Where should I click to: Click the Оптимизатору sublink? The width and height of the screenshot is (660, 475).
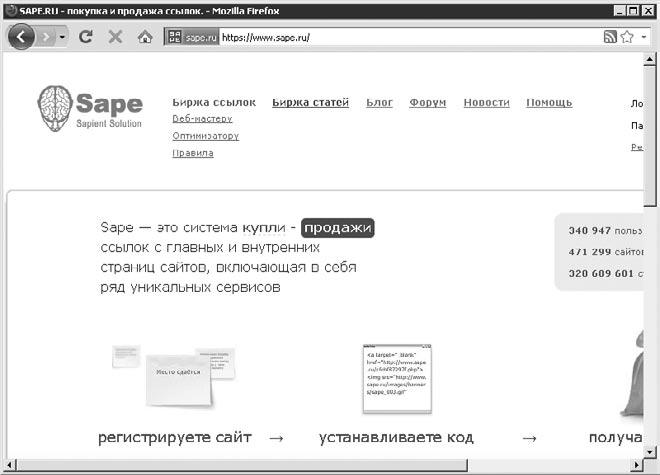[x=205, y=136]
